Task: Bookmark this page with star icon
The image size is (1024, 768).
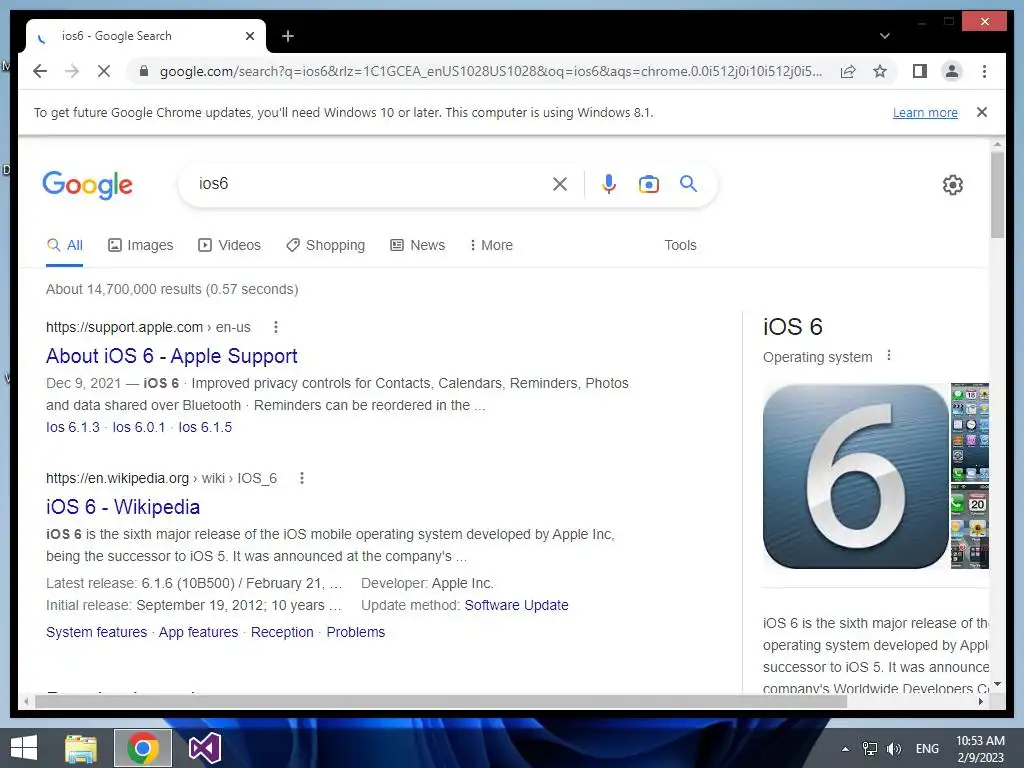Action: [x=880, y=71]
